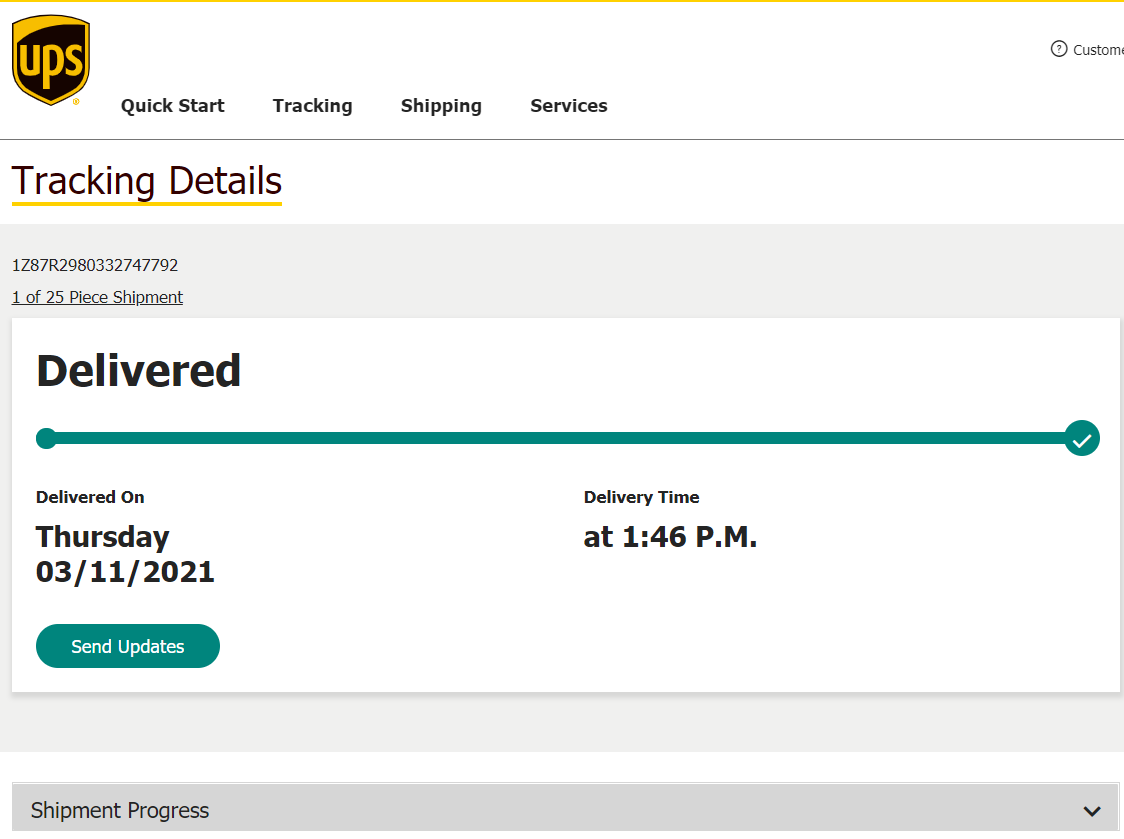1124x839 pixels.
Task: Click the delivered checkmark circle icon
Action: (1082, 438)
